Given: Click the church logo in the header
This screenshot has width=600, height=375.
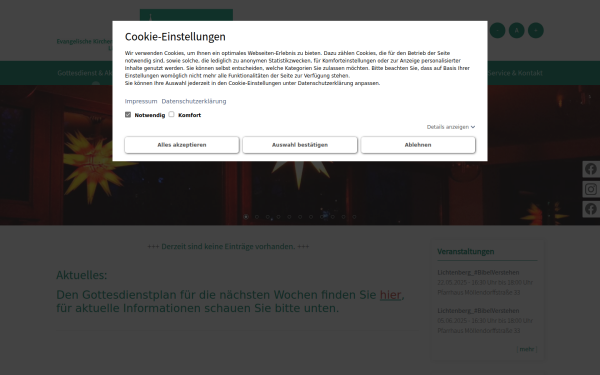Looking at the screenshot, I should pos(186,15).
